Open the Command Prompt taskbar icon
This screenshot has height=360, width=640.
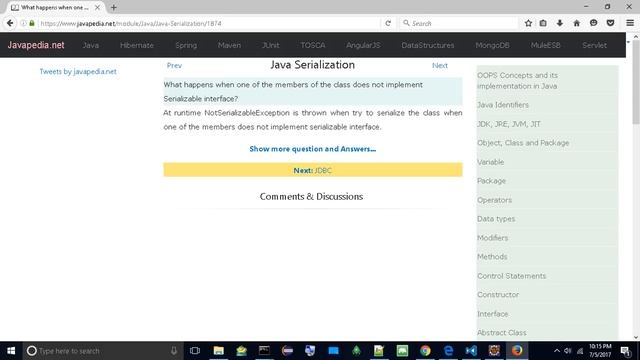264,351
